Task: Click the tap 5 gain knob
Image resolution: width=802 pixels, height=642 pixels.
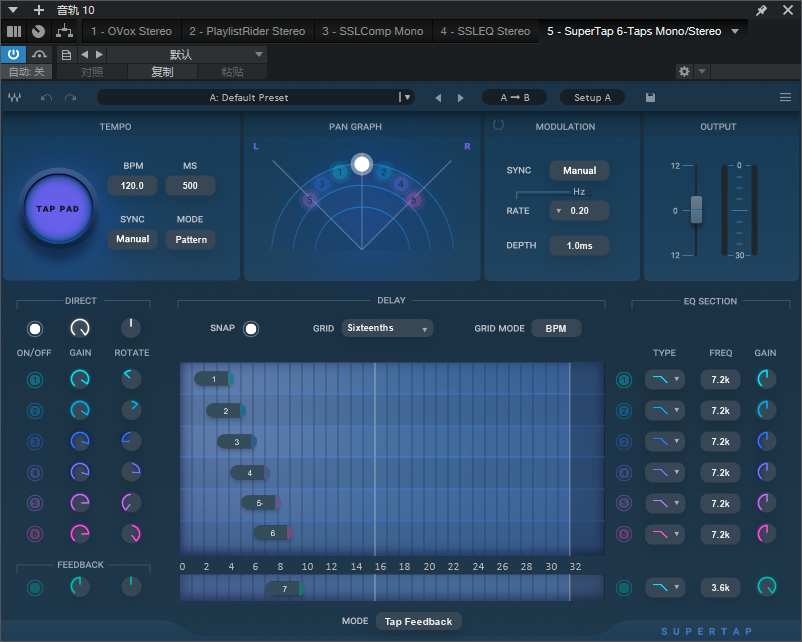Action: tap(80, 502)
